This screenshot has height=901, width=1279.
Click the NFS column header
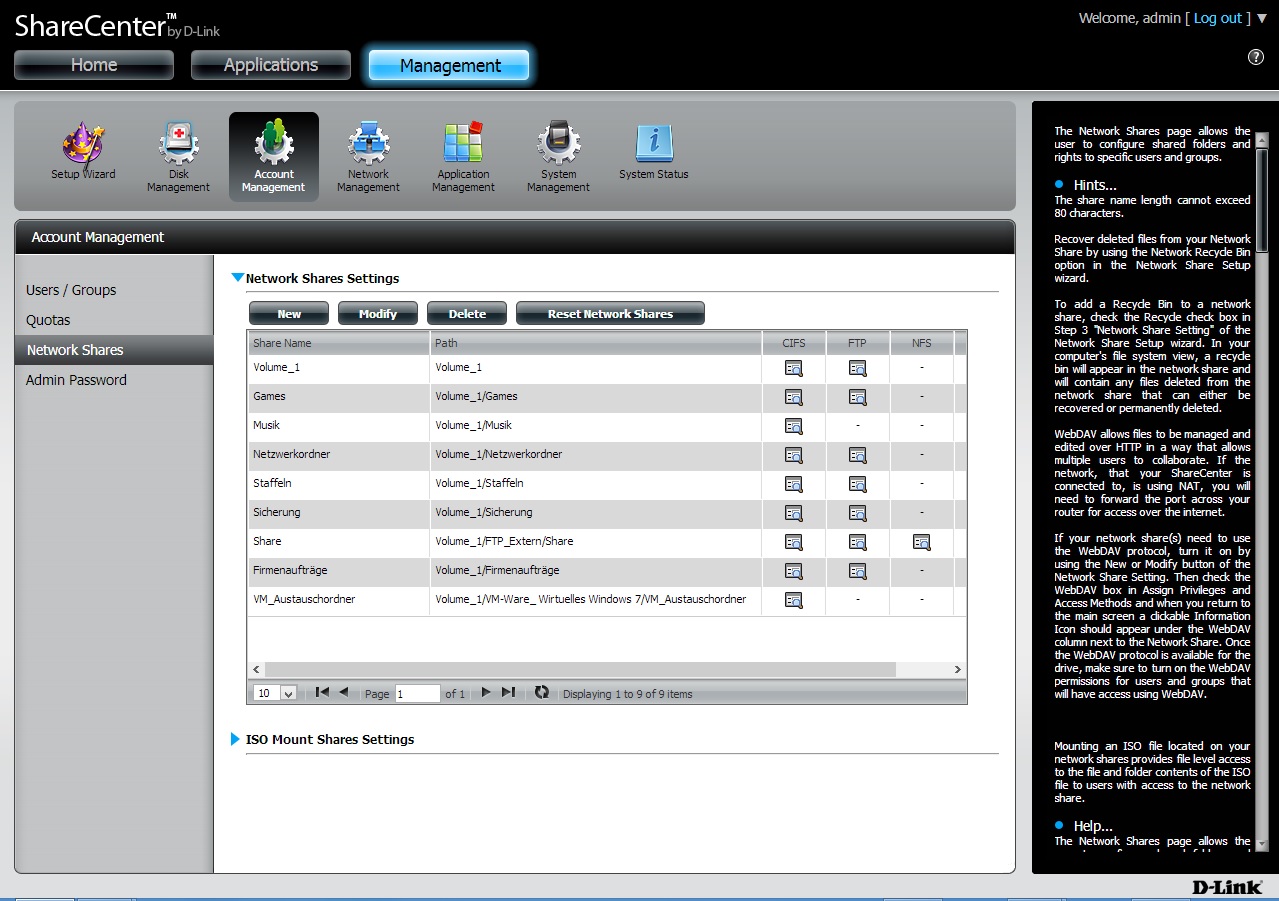pos(921,343)
